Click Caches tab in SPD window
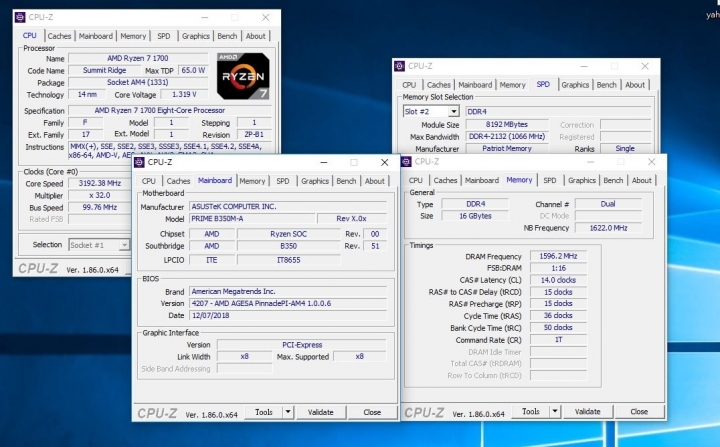This screenshot has height=447, width=720. (439, 85)
